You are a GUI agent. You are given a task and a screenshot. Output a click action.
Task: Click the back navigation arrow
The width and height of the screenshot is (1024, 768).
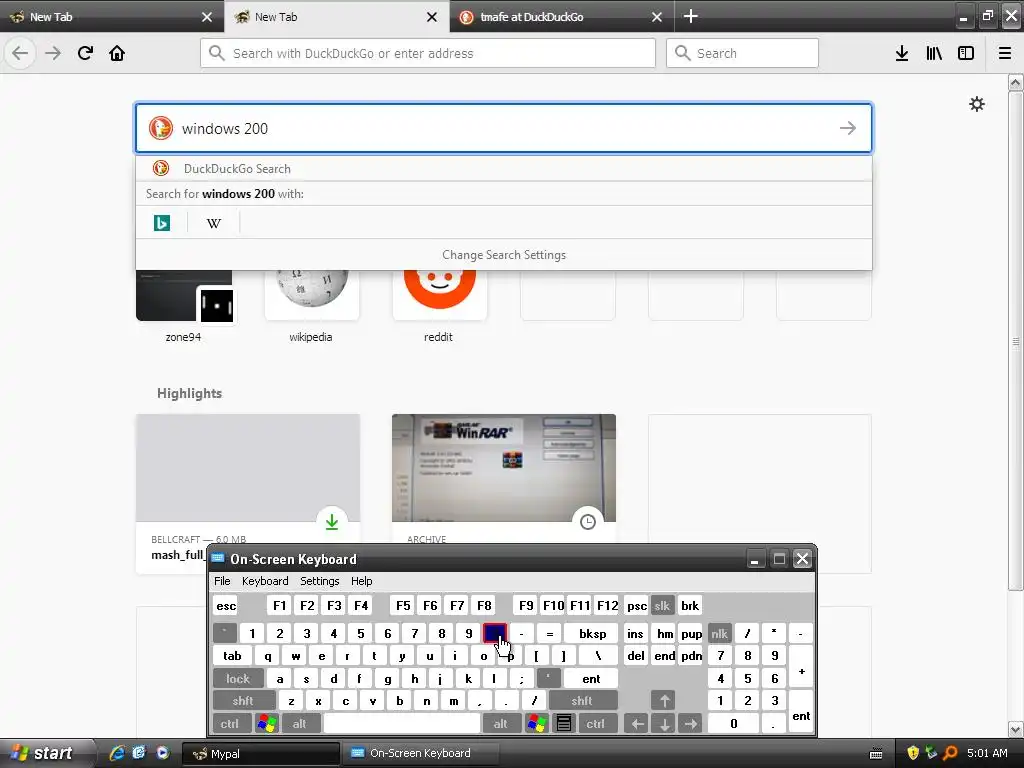[20, 53]
